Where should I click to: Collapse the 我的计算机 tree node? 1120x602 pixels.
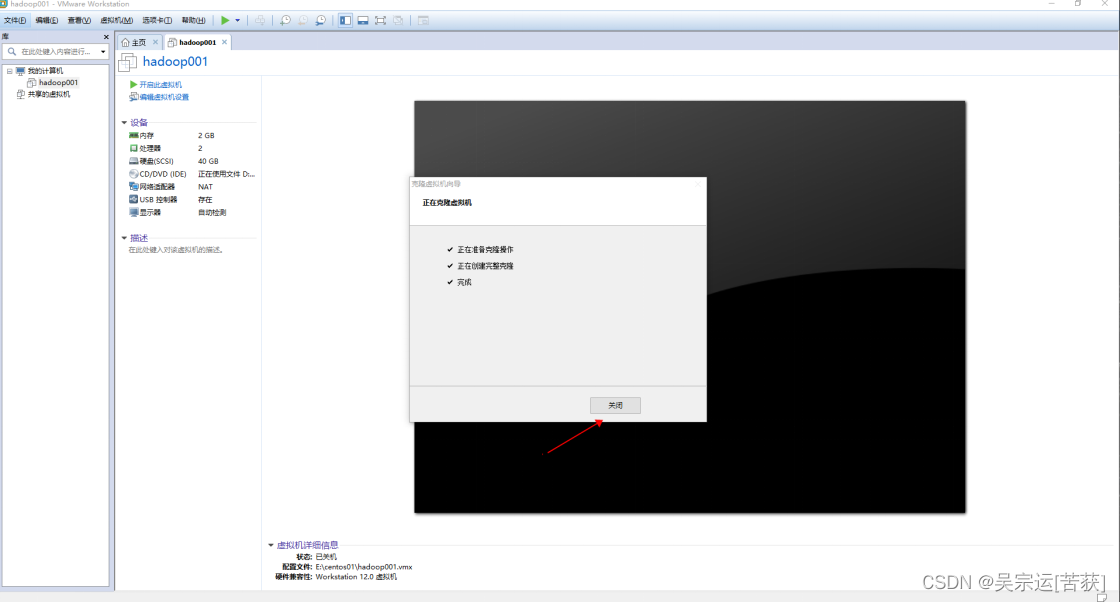tap(9, 71)
